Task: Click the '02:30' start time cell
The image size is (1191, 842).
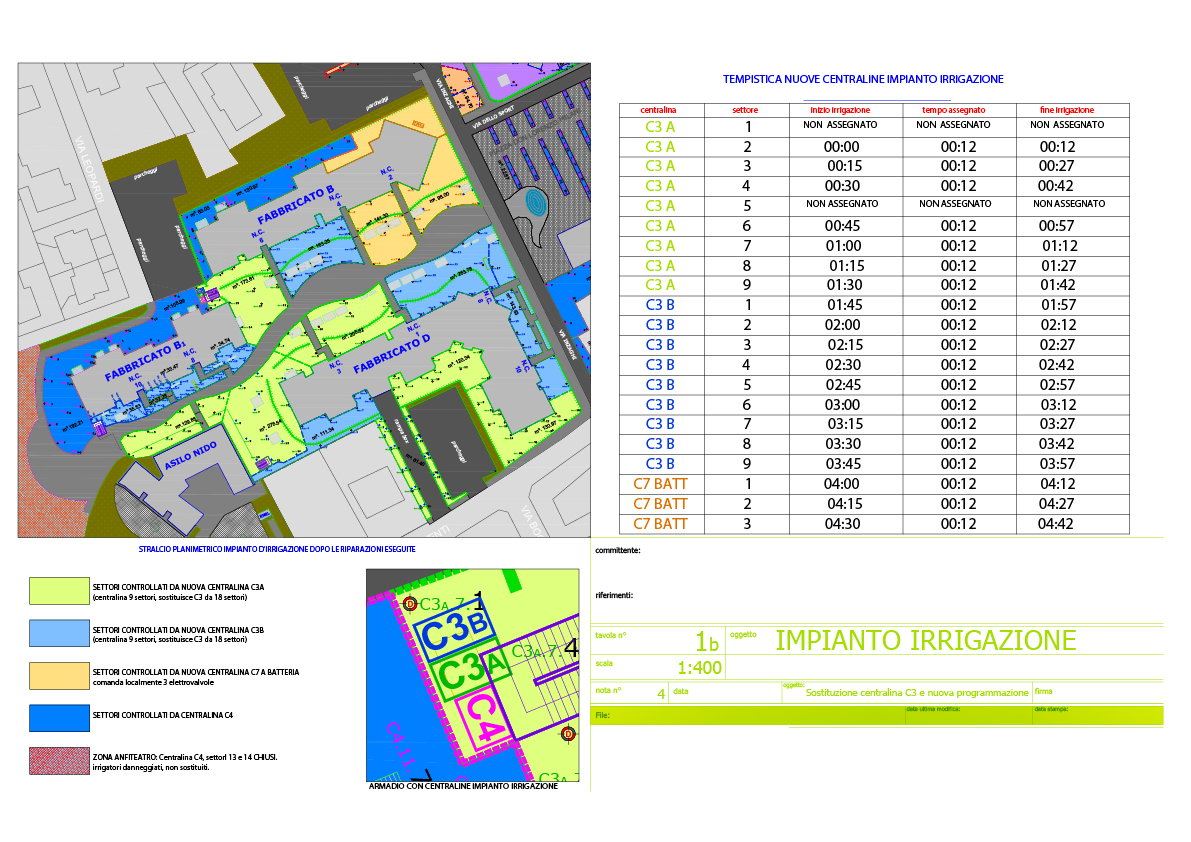Action: point(843,365)
